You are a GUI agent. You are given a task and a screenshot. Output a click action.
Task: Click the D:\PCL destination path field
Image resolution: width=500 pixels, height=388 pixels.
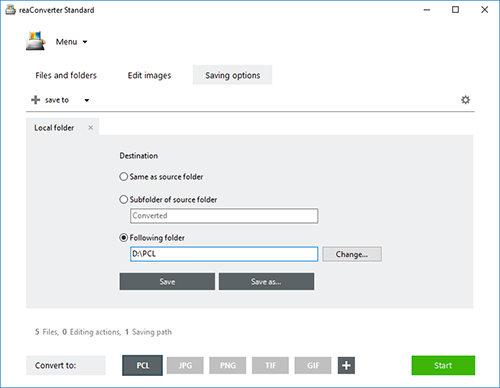coord(224,254)
